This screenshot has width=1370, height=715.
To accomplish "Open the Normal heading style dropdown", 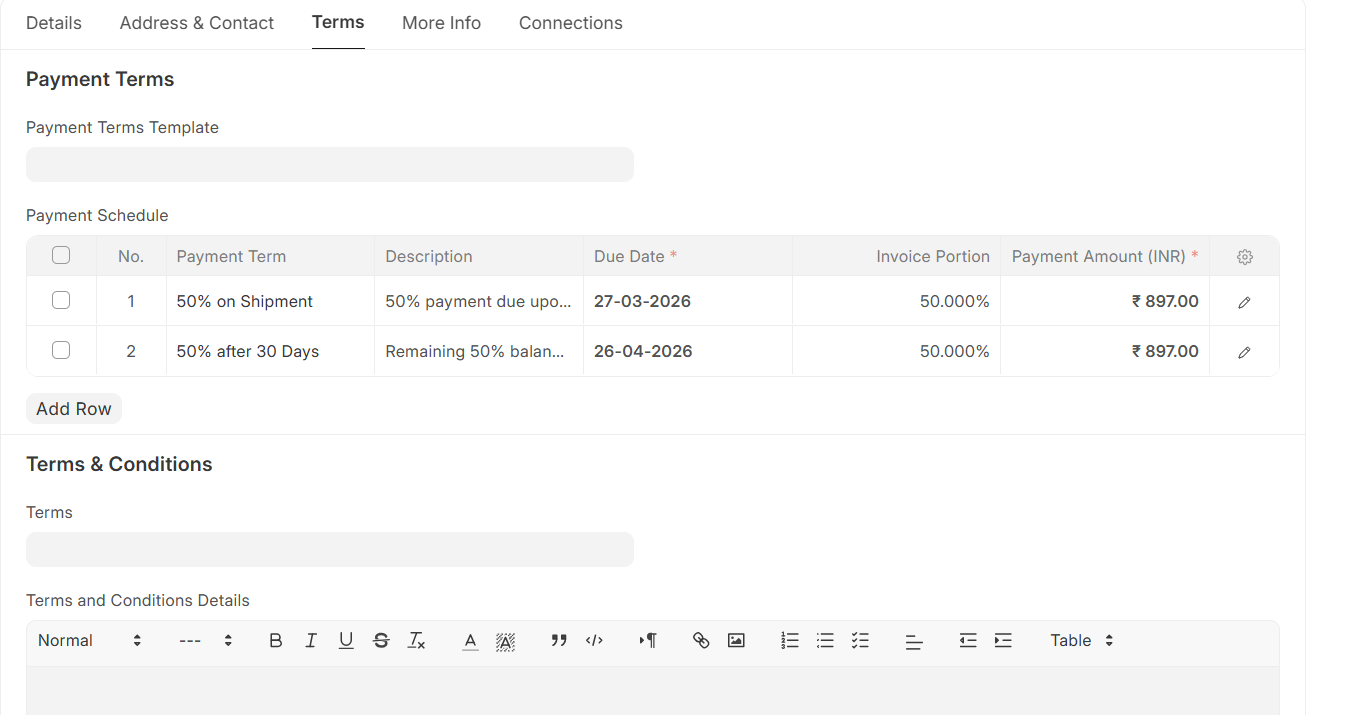I will pyautogui.click(x=90, y=641).
